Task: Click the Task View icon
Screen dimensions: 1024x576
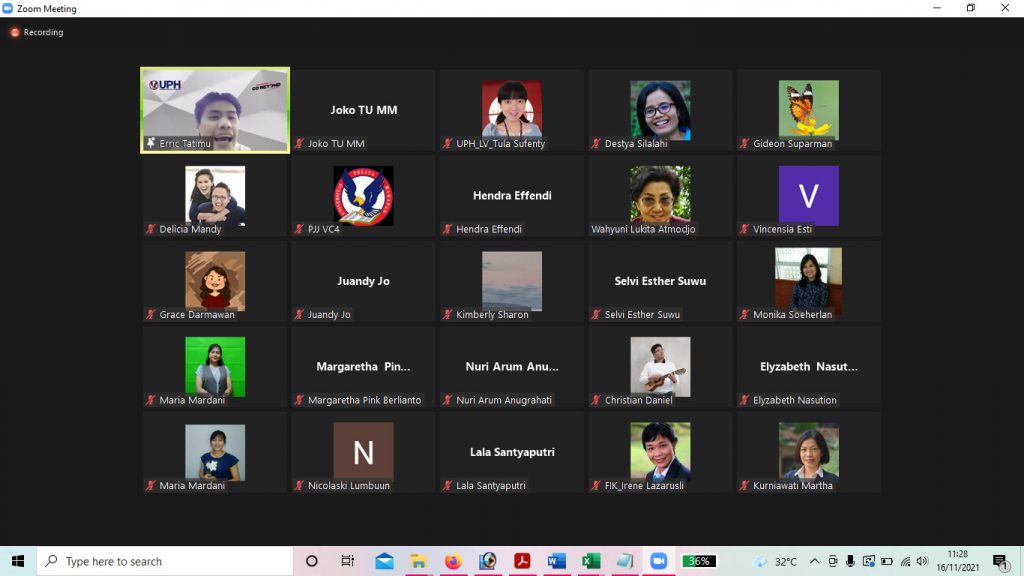Action: click(x=347, y=561)
